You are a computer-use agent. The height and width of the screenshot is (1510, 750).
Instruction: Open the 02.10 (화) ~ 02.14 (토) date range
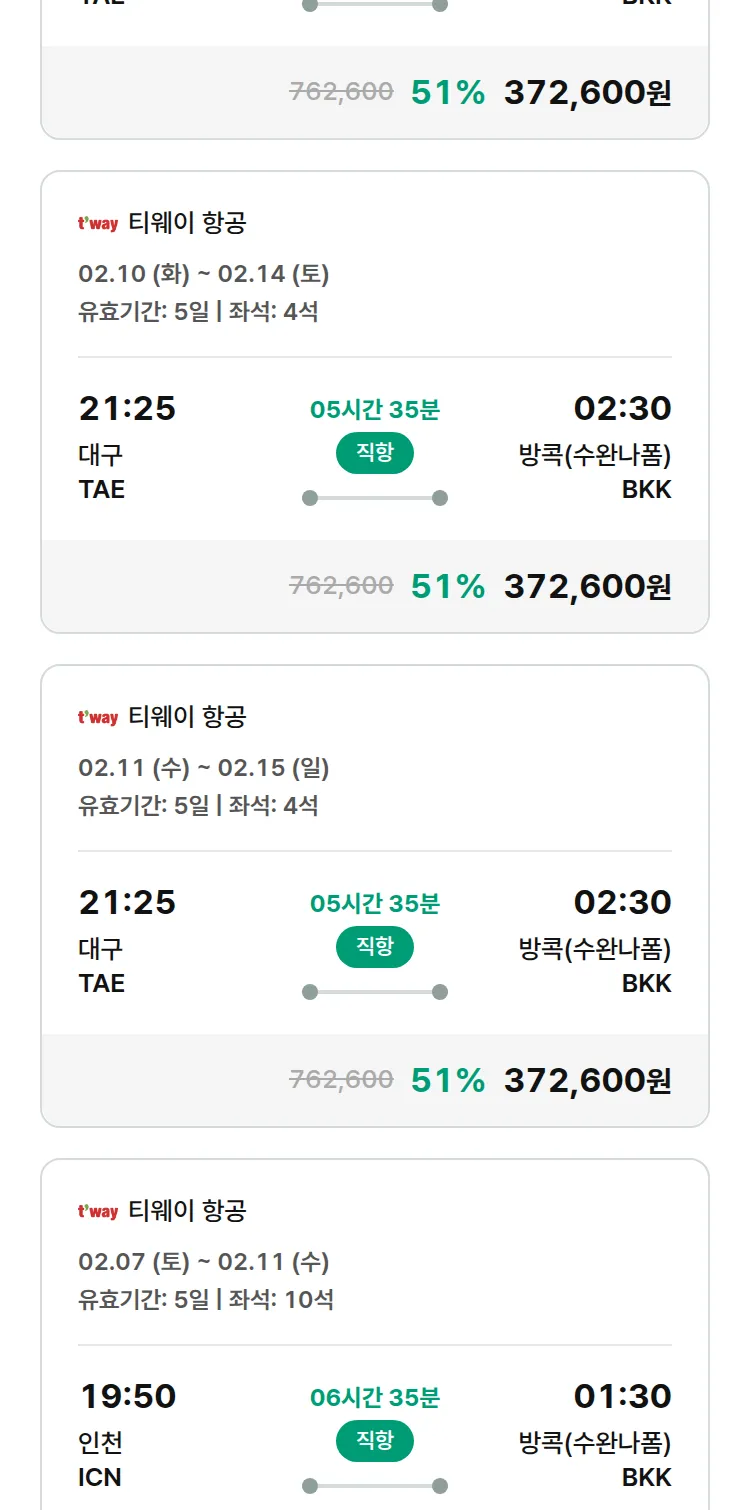(203, 274)
